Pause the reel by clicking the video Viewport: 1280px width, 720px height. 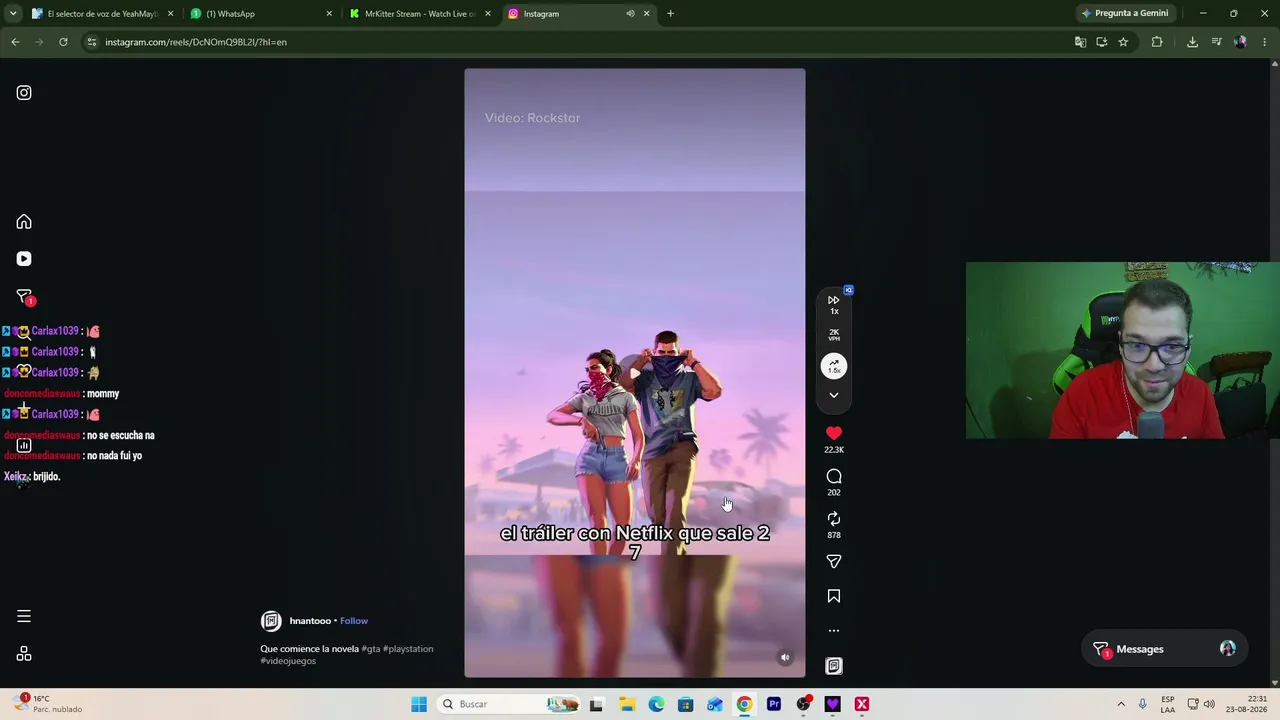(635, 372)
